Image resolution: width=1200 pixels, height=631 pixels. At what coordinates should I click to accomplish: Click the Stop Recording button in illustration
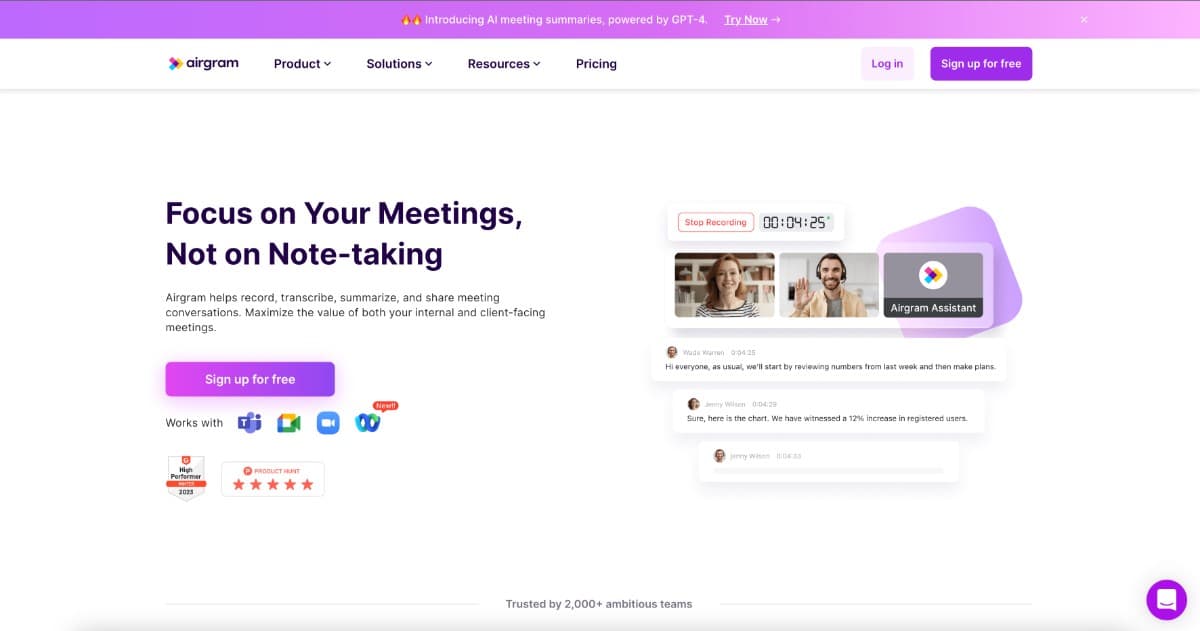(714, 222)
